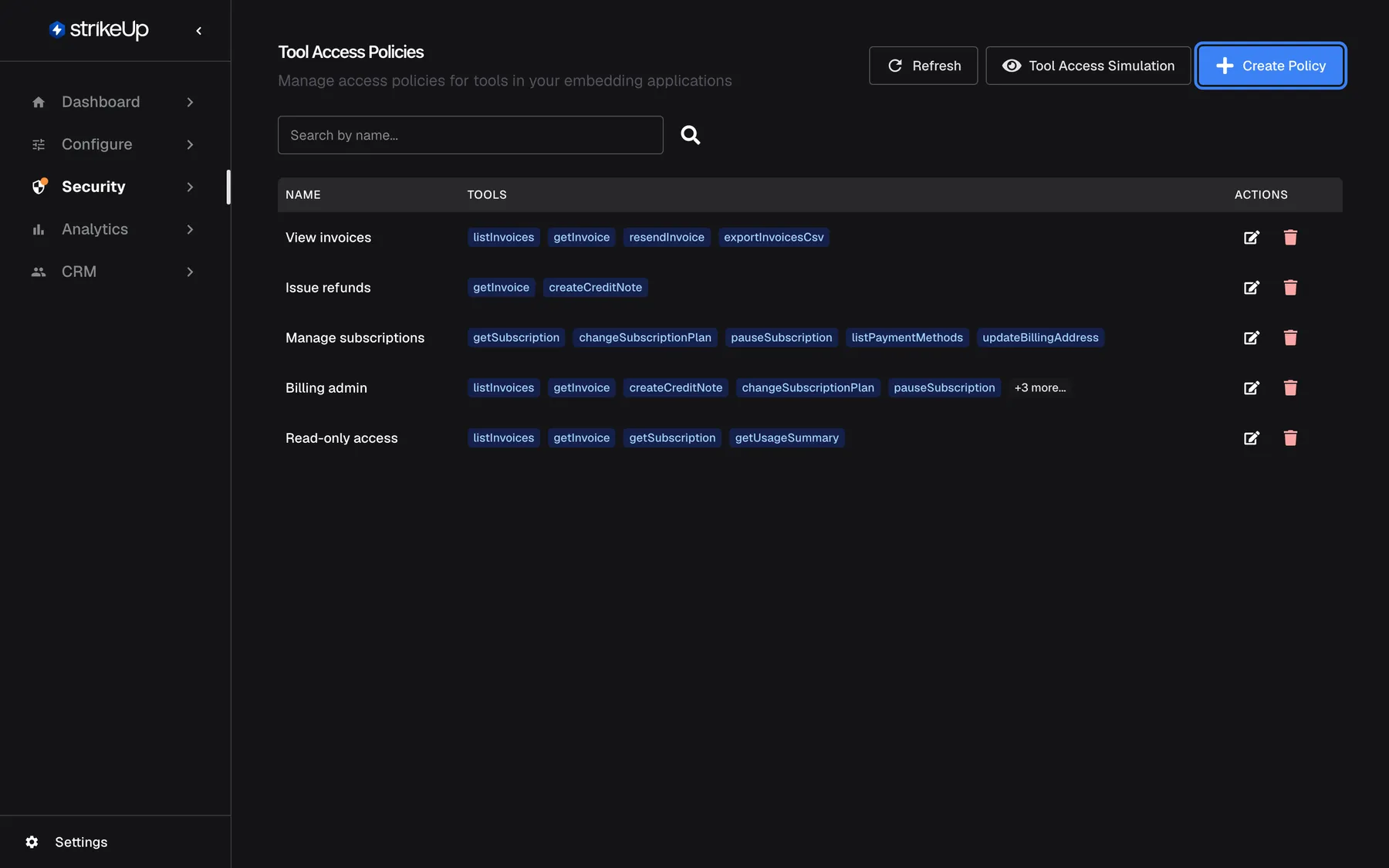1389x868 pixels.
Task: Click the Issue refunds policy name
Action: 328,288
